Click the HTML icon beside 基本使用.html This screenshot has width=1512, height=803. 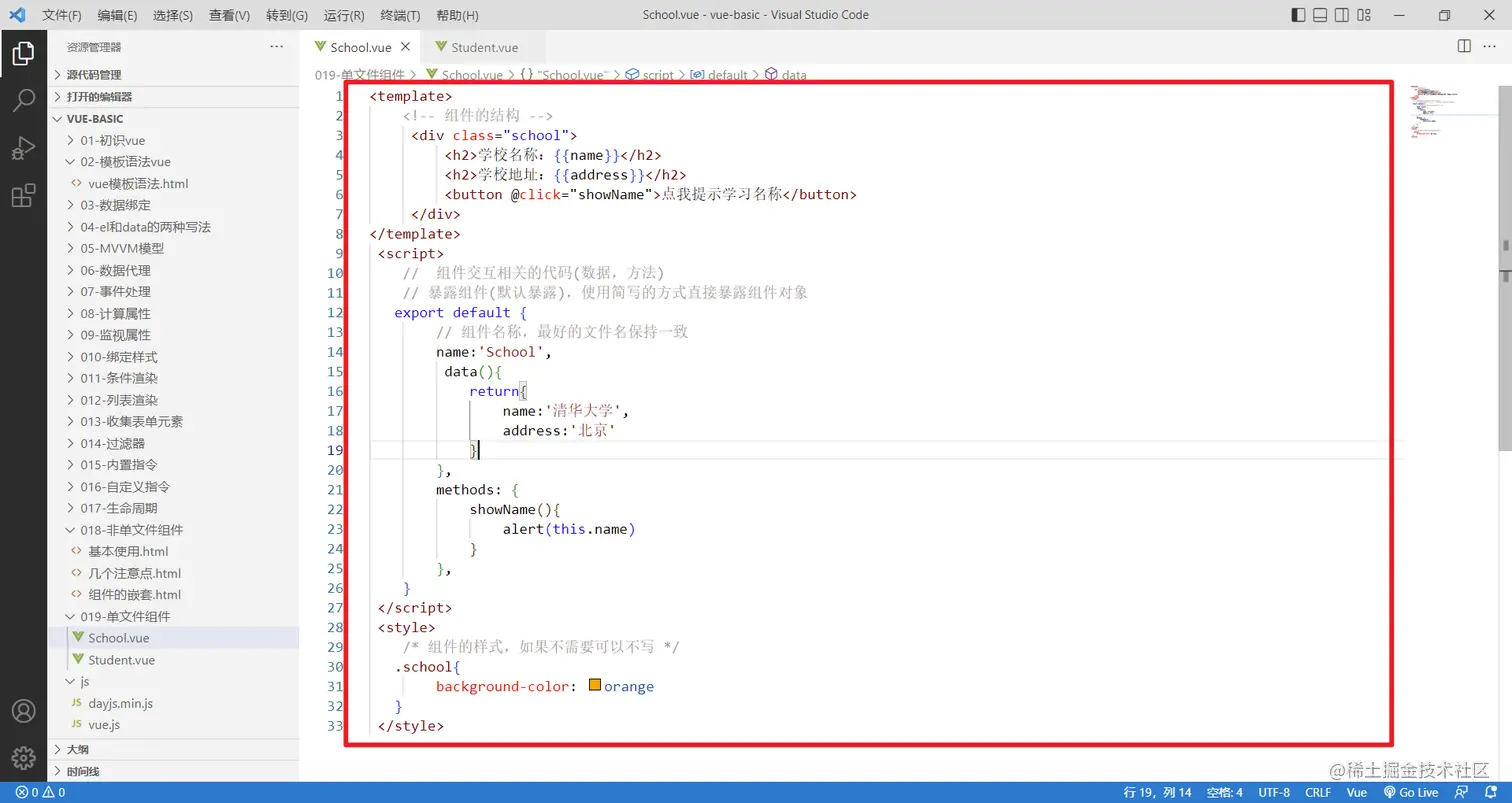click(76, 551)
